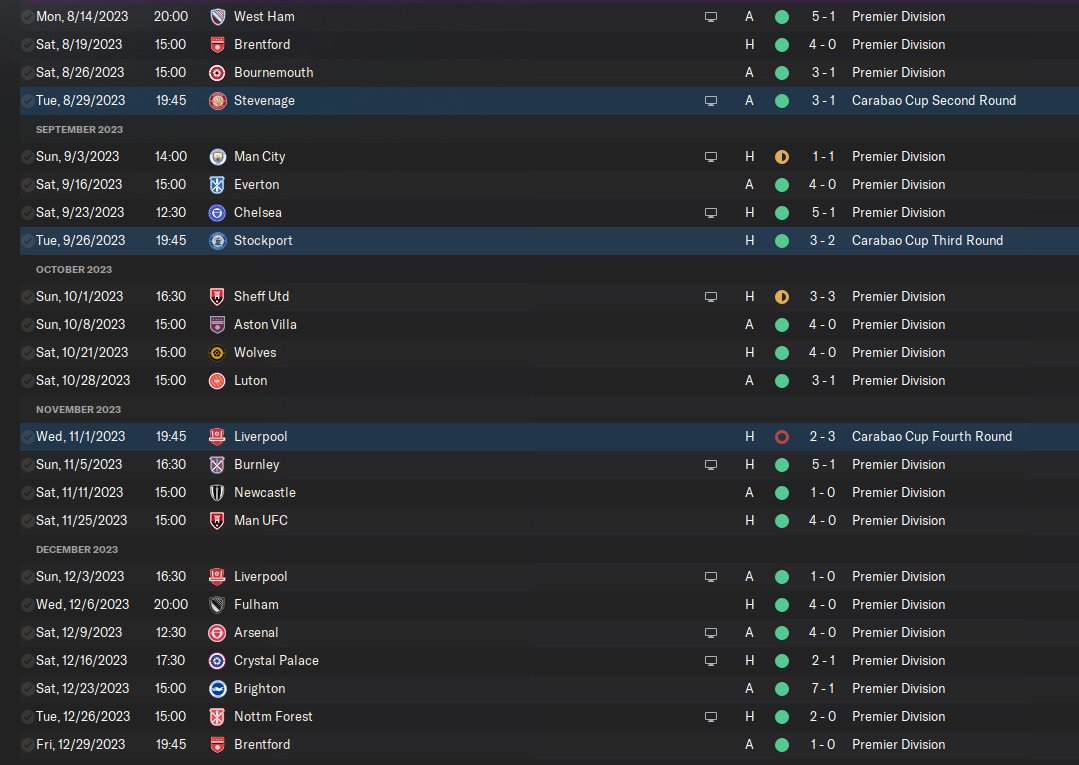1079x765 pixels.
Task: Open Carabao Cup Fourth Round competition link
Action: (x=932, y=437)
